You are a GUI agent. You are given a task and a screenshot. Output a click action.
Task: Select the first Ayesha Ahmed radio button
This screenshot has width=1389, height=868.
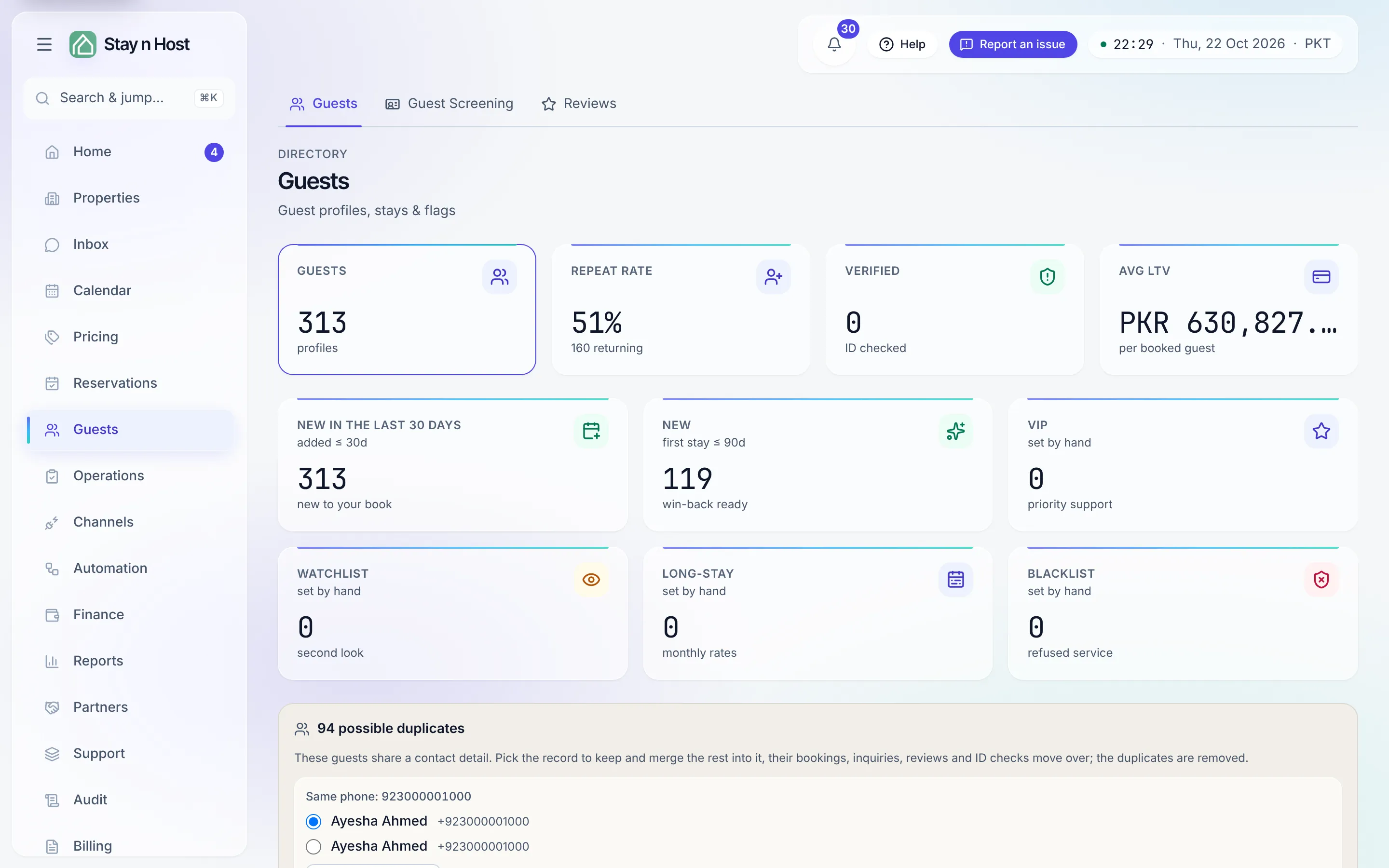[313, 822]
